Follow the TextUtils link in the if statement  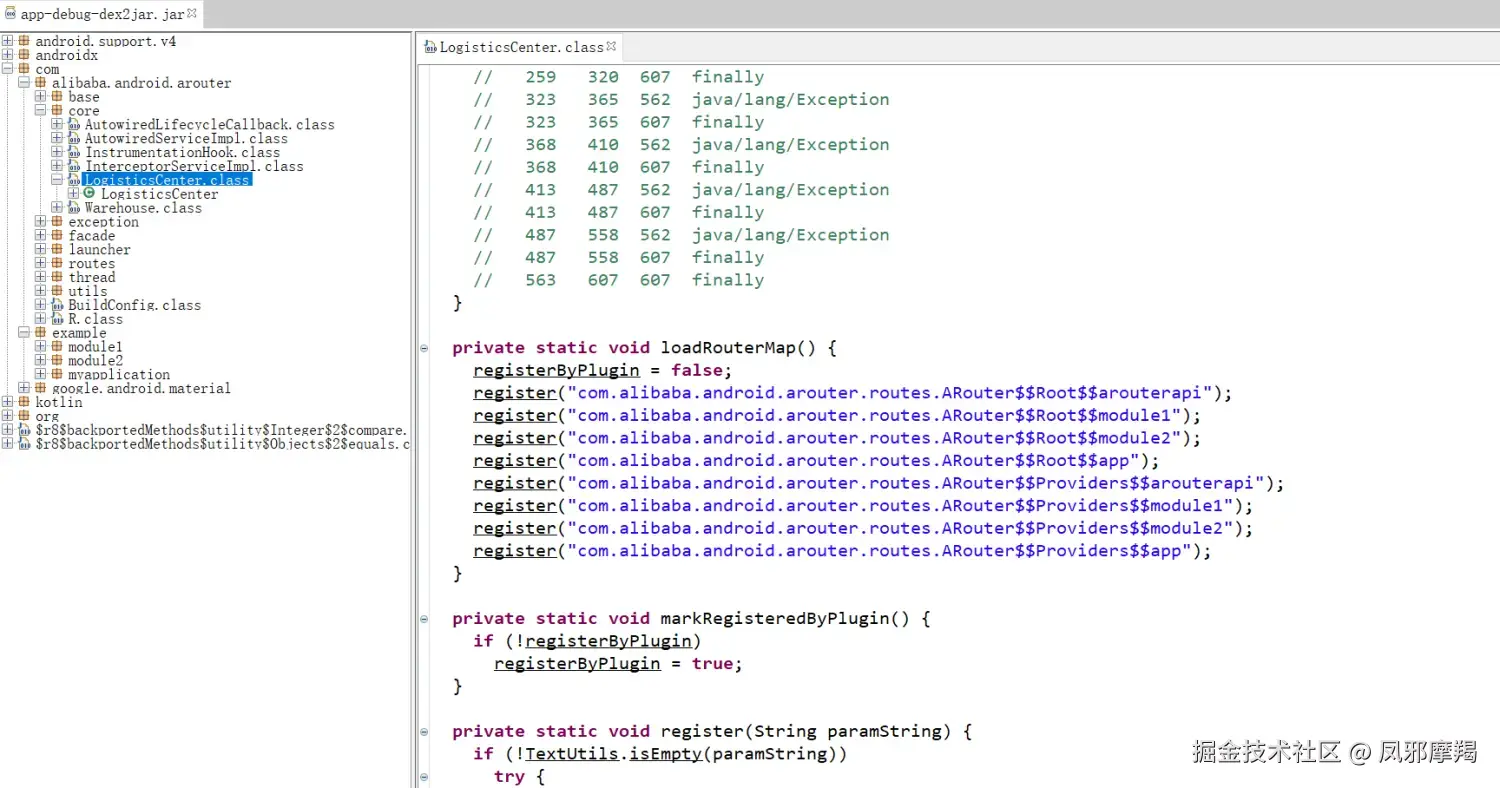click(572, 754)
